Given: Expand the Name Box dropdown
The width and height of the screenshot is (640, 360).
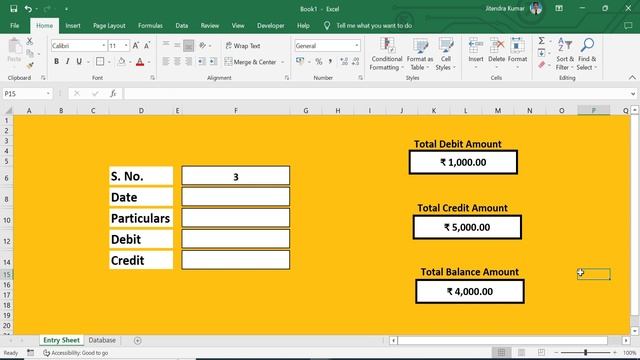Looking at the screenshot, I should click(48, 94).
